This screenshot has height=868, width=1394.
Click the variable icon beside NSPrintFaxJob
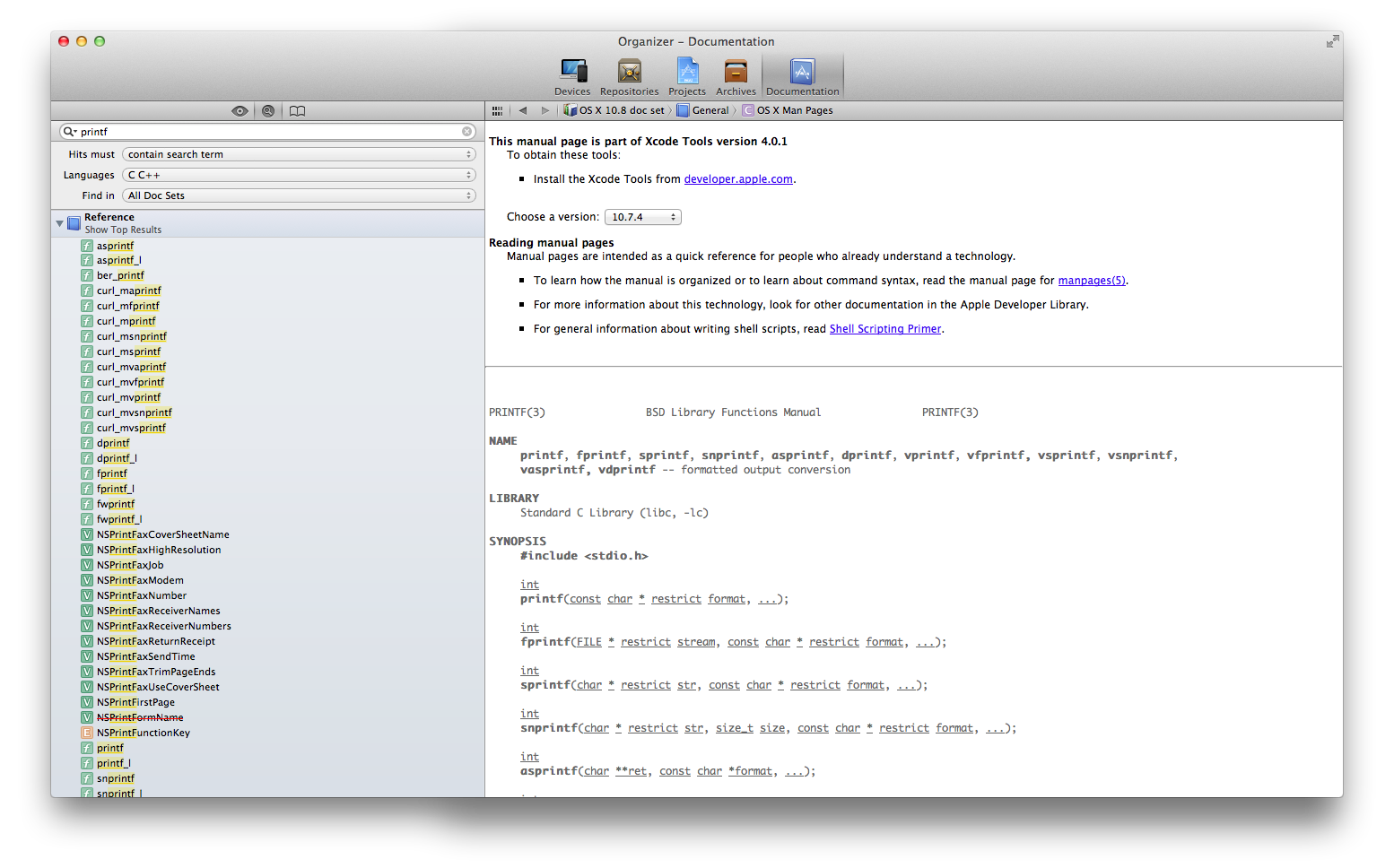click(x=87, y=565)
